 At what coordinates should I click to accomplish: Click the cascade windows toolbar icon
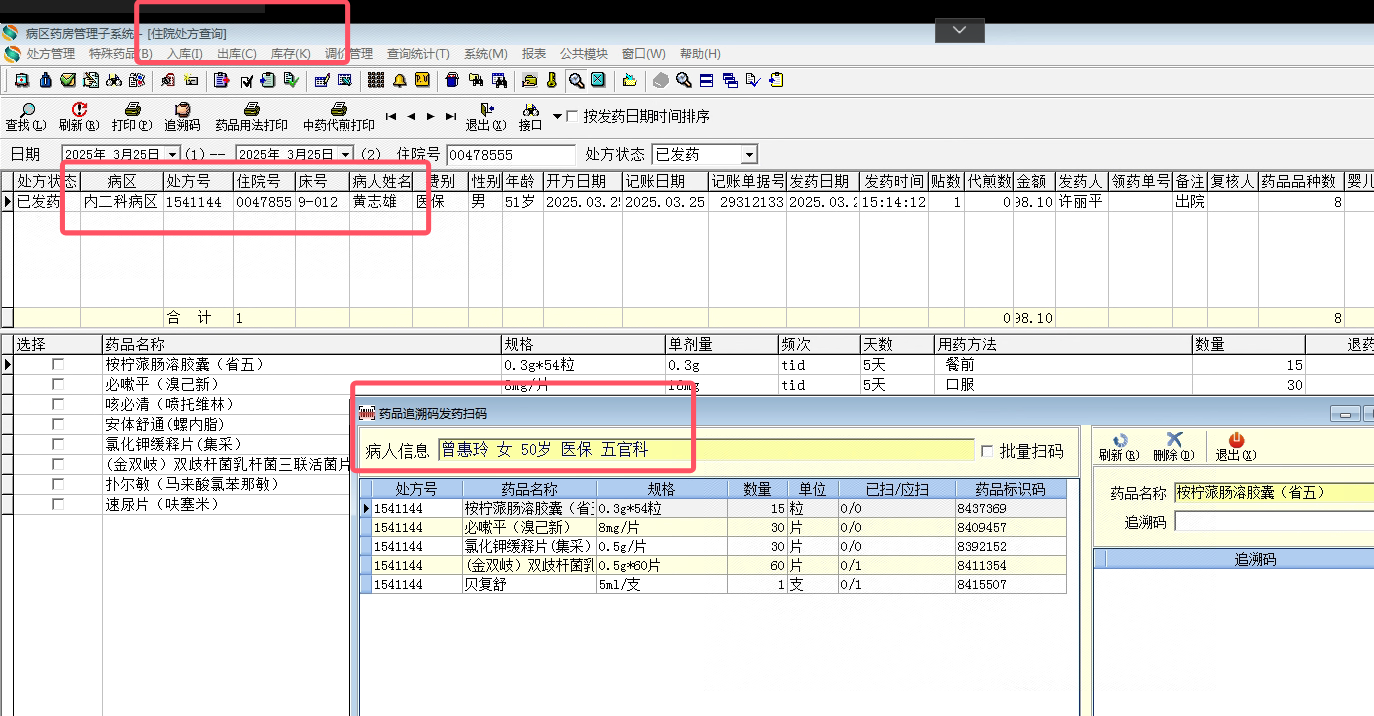tap(730, 80)
